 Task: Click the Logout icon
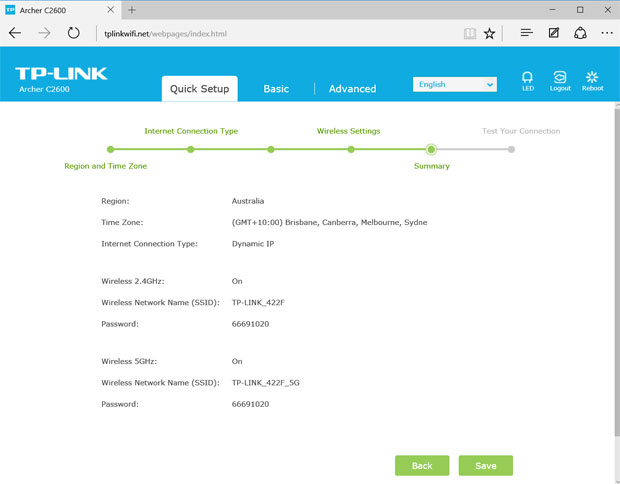click(560, 81)
